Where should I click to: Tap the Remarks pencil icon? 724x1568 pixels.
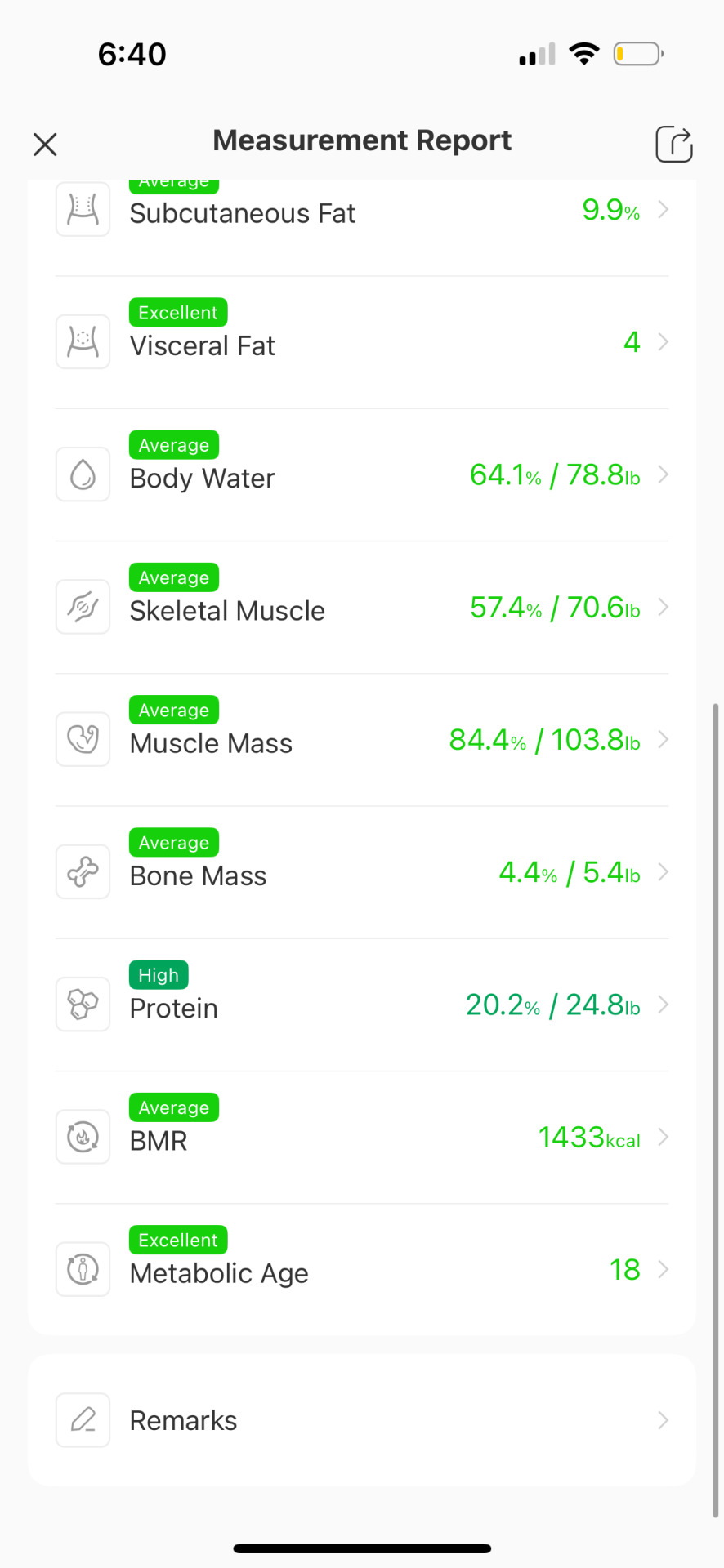click(83, 1420)
